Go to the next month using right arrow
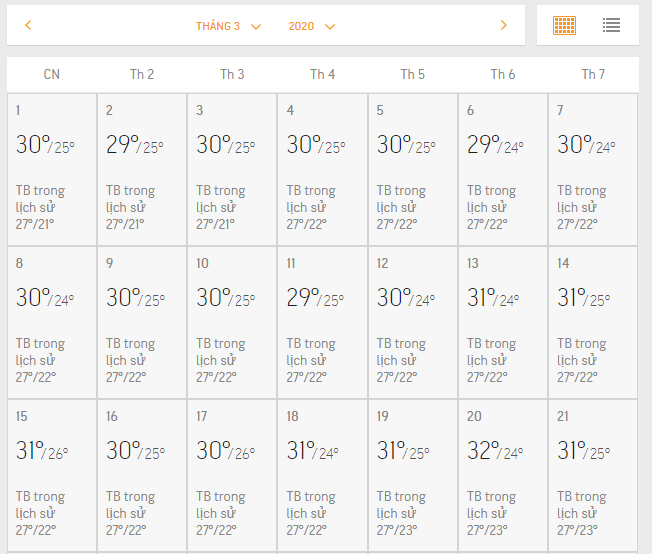 coord(504,25)
